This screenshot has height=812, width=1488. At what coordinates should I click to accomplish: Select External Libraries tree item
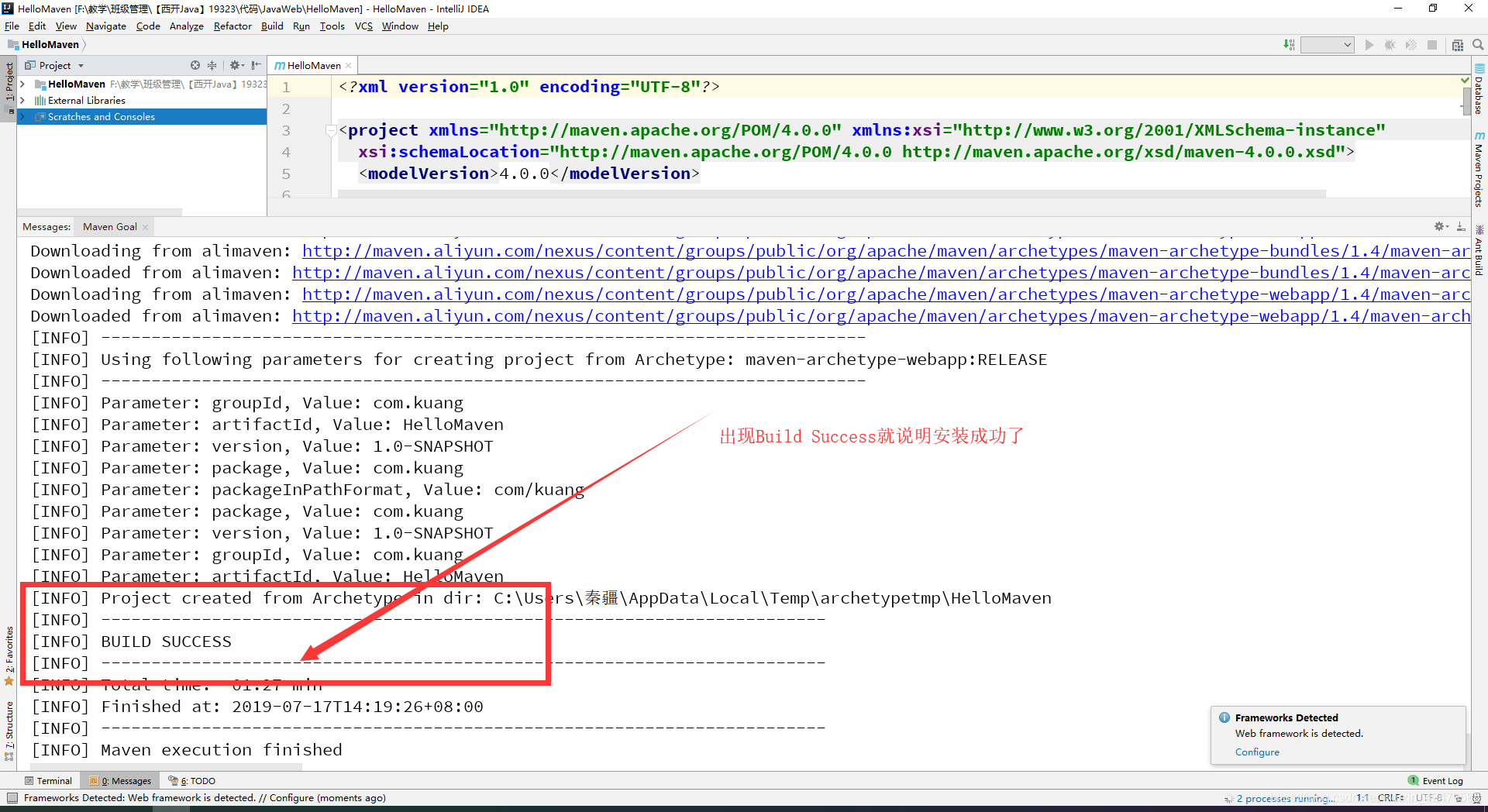coord(86,101)
